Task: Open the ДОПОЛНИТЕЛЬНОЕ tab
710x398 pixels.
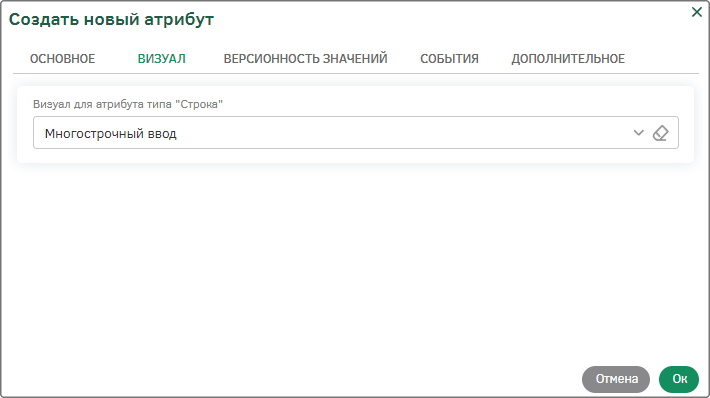Action: tap(568, 59)
